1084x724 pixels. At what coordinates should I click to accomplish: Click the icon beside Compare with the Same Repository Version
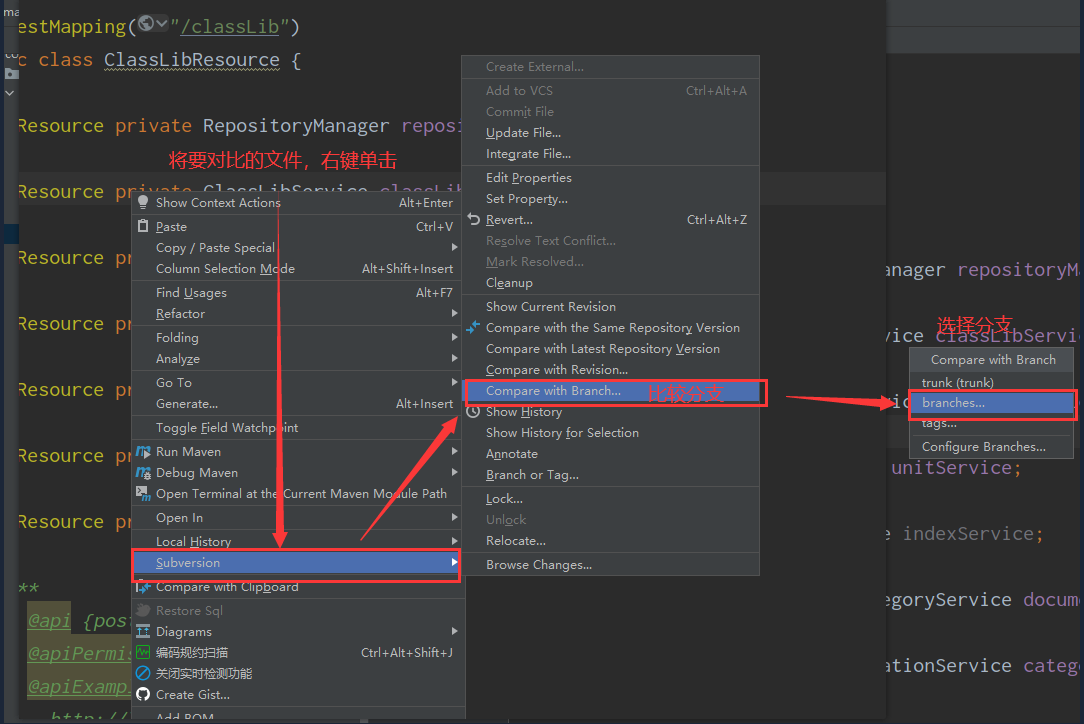(x=474, y=327)
